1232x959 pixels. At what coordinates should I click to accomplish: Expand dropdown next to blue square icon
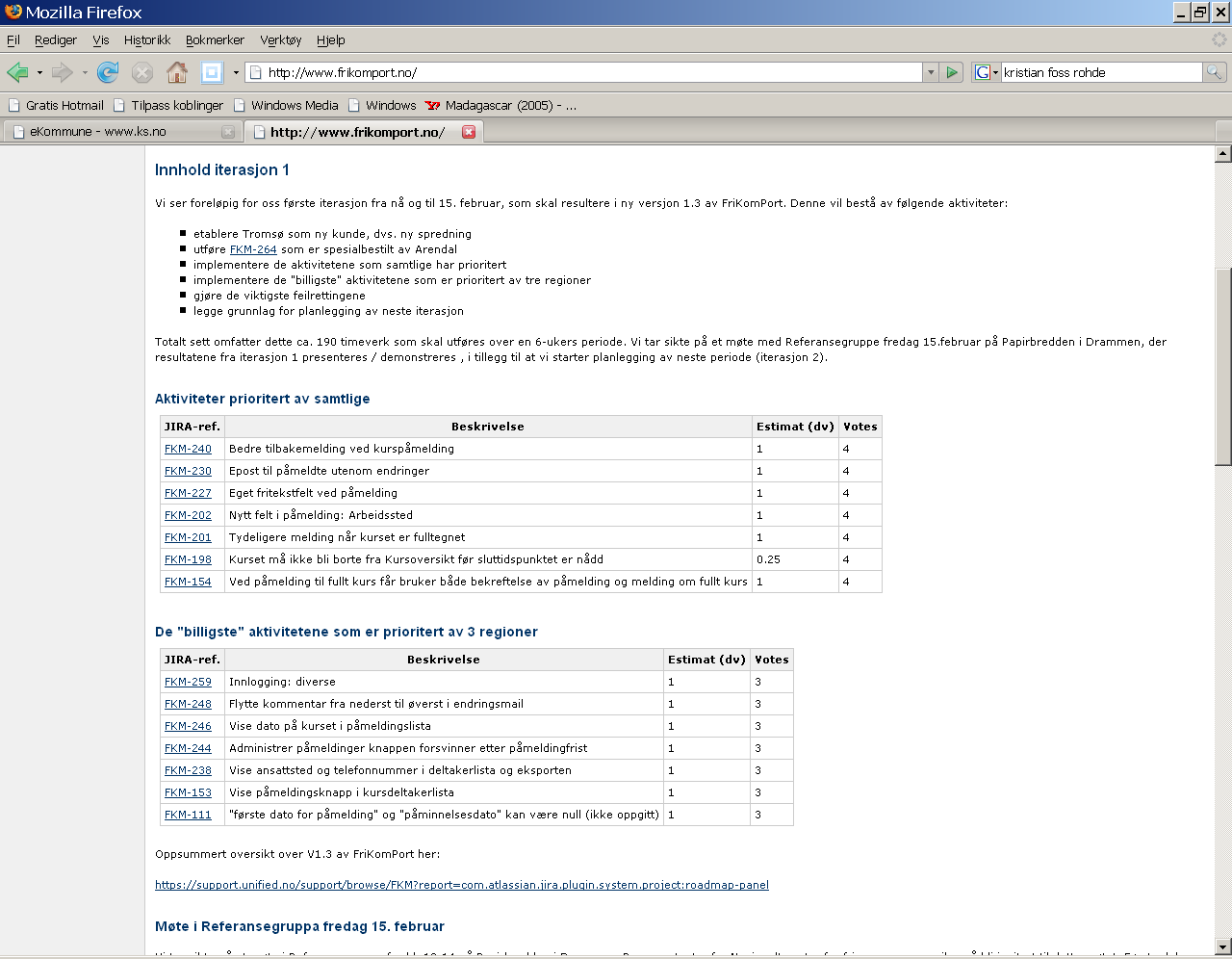(236, 72)
